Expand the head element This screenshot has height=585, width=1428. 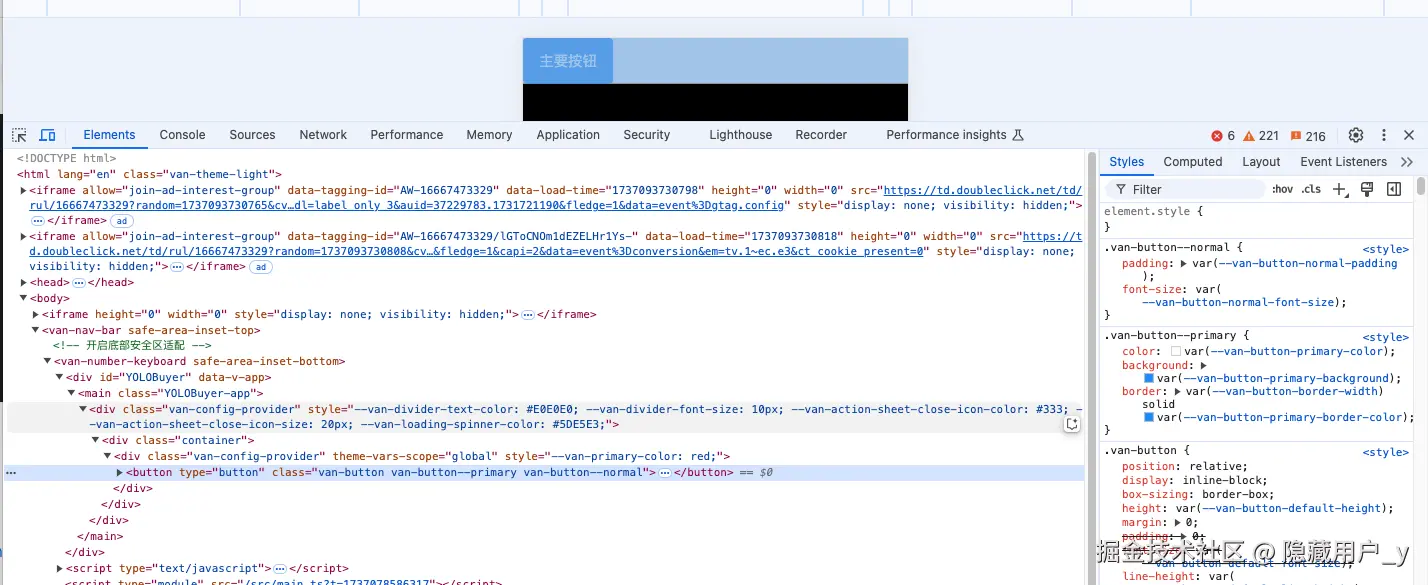(23, 283)
